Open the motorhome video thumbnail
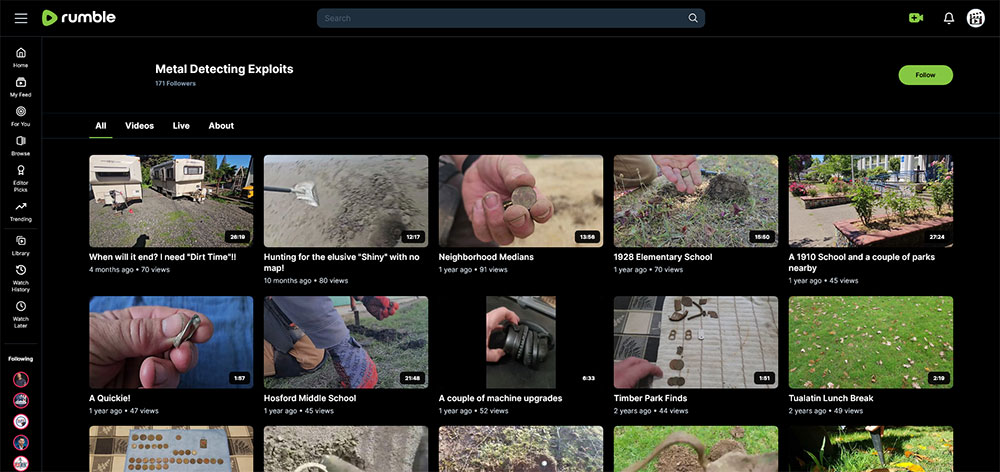 (x=171, y=201)
